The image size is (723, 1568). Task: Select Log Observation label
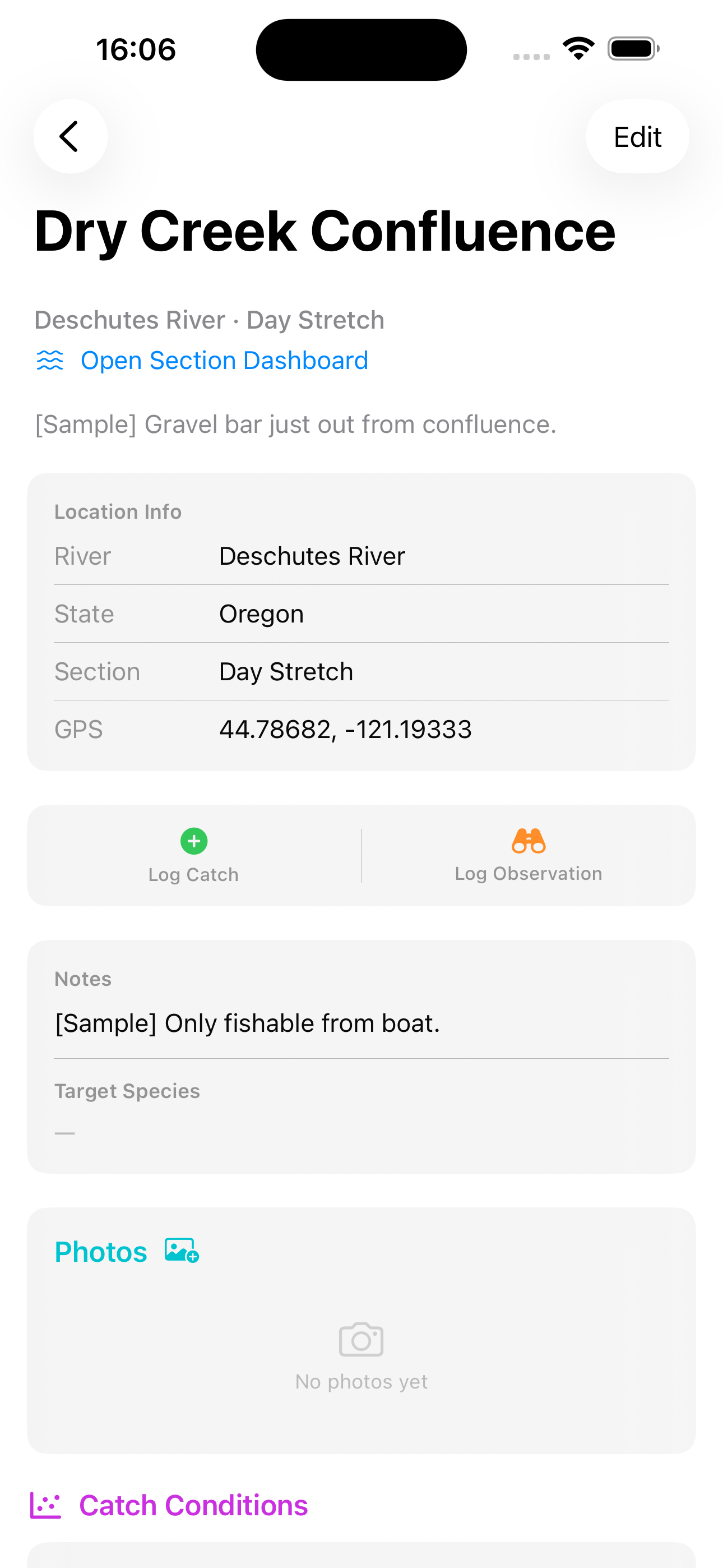(529, 874)
